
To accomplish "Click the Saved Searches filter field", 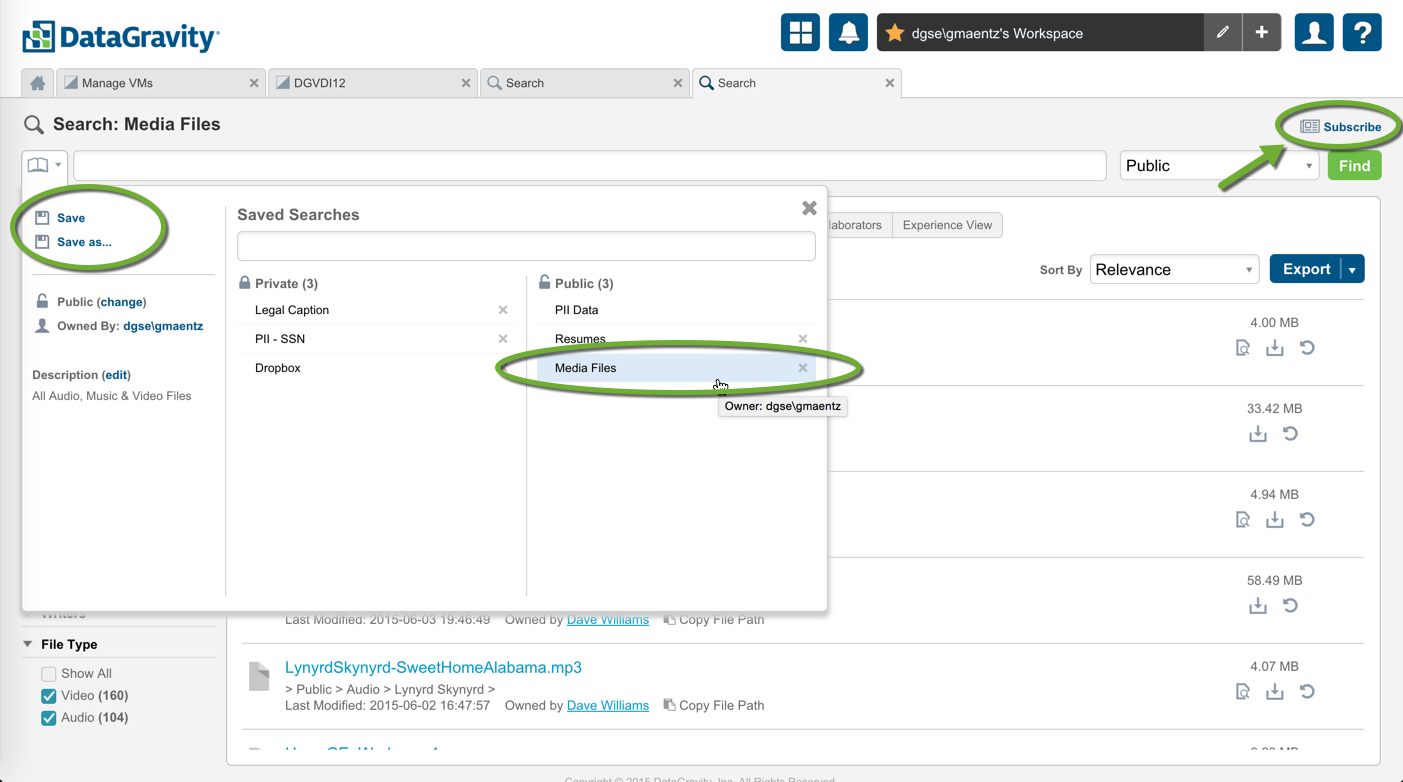I will (526, 246).
